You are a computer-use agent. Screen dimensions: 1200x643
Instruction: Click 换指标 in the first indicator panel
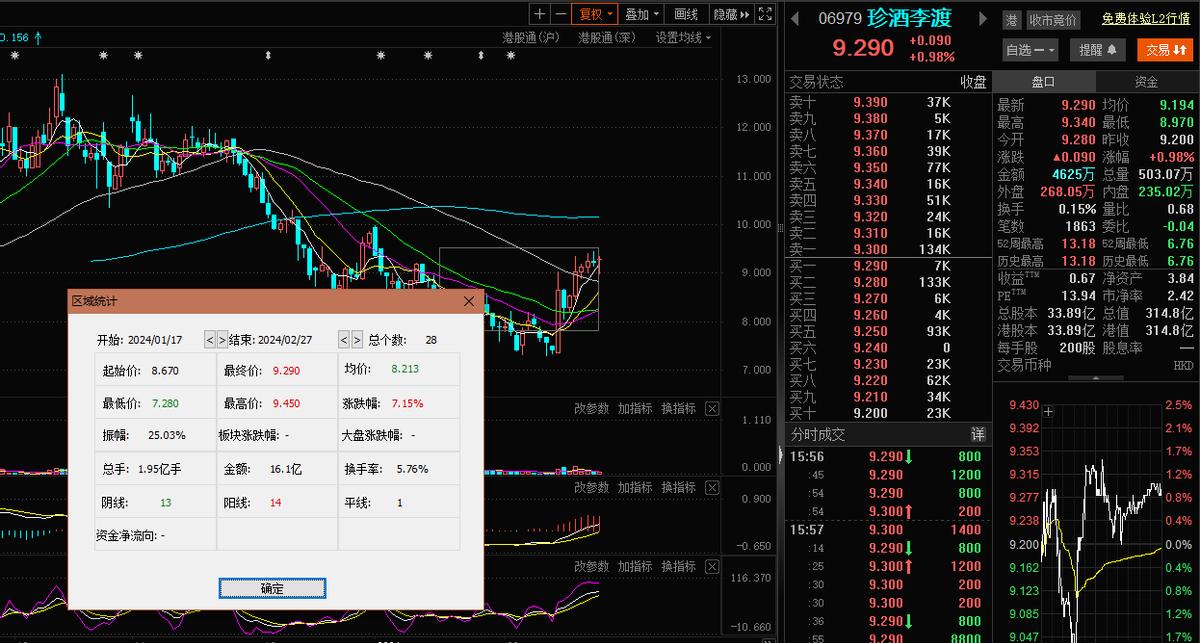[679, 408]
